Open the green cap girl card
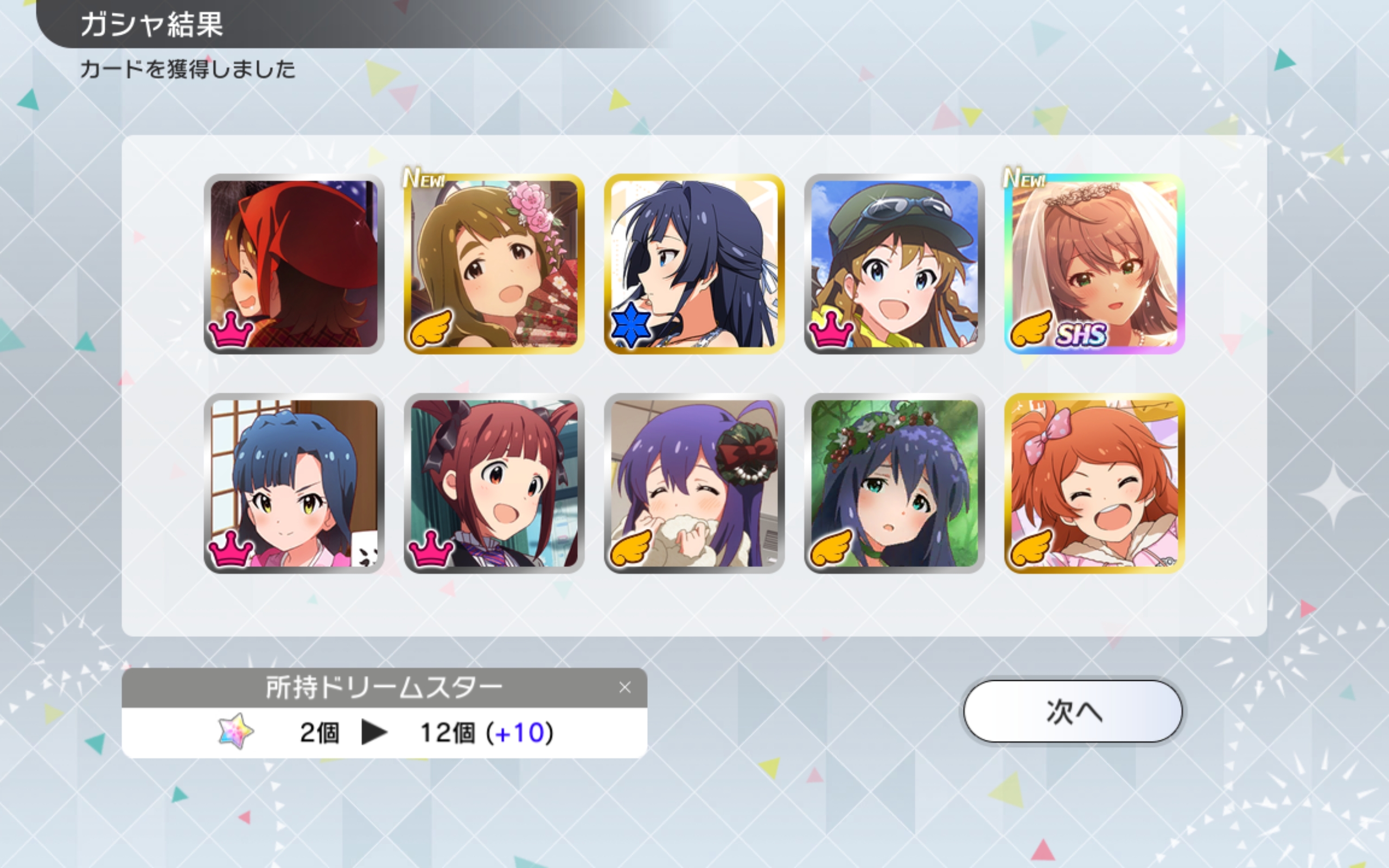Image resolution: width=1389 pixels, height=868 pixels. (894, 264)
